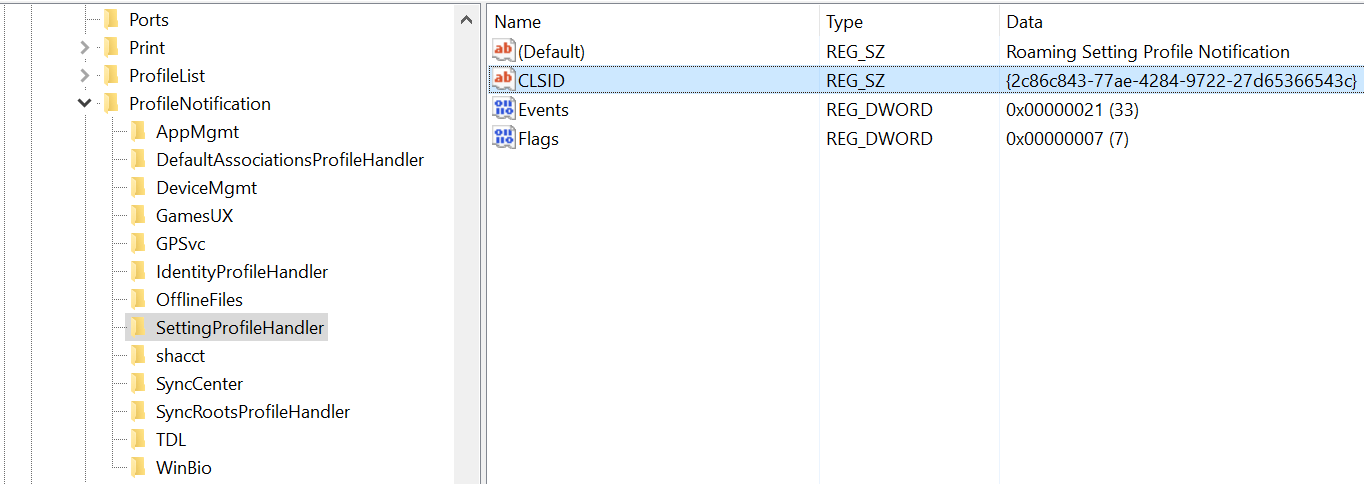
Task: Select the ProfileList key label
Action: click(x=167, y=76)
